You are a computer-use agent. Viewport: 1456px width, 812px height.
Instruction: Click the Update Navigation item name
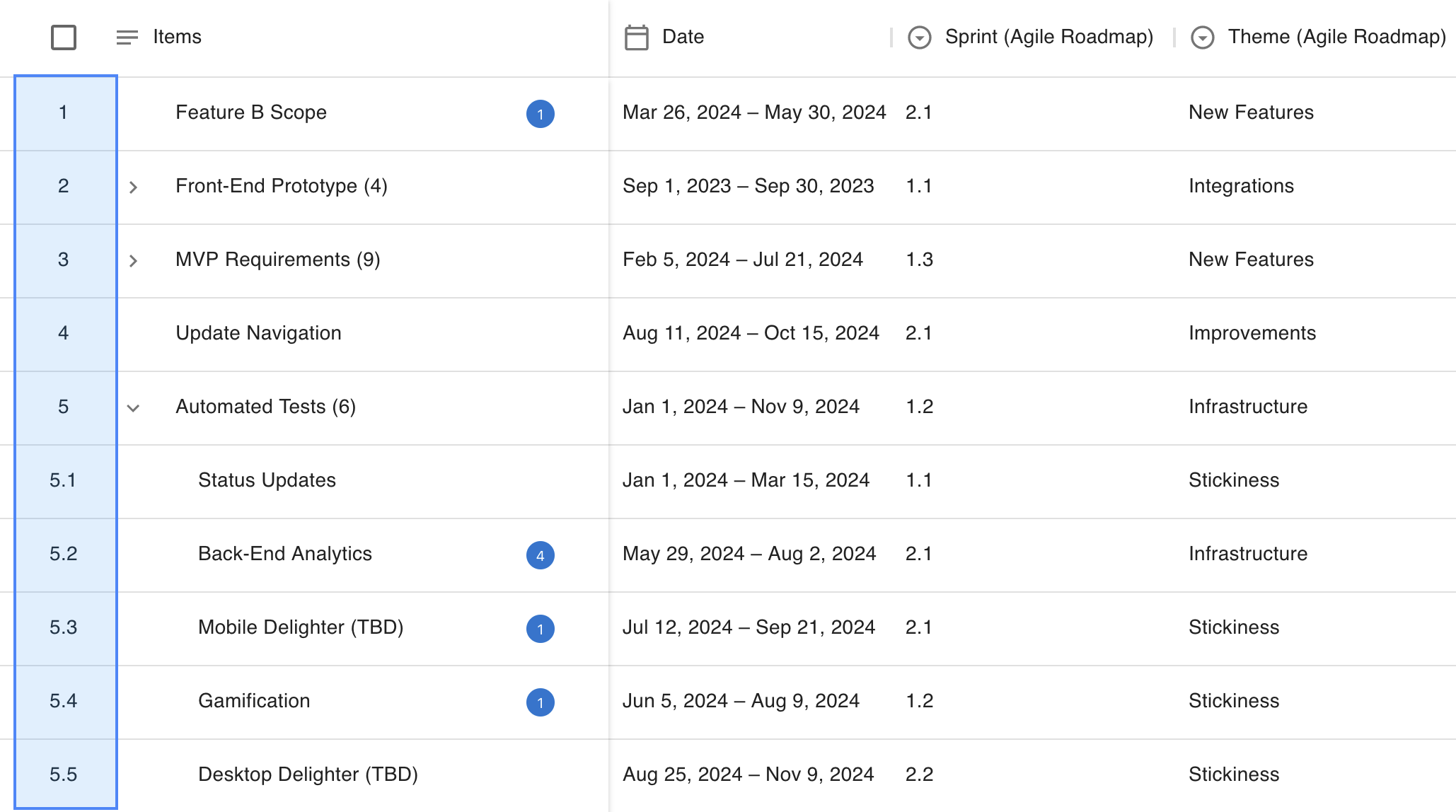[x=258, y=333]
